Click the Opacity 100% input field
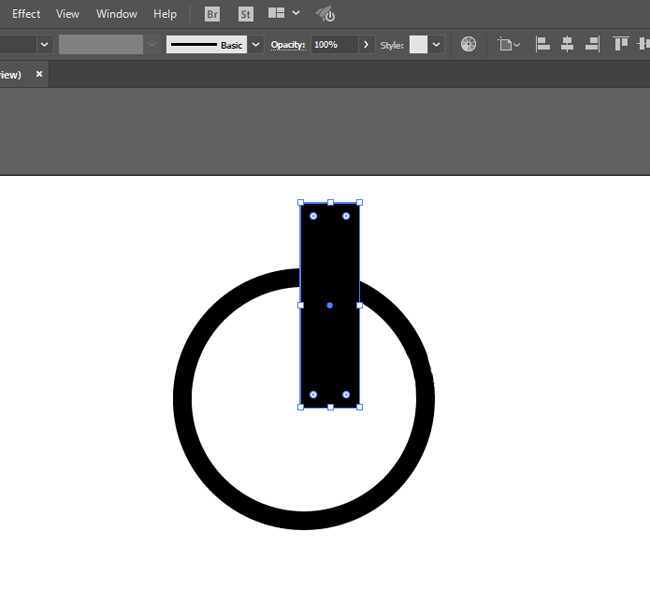 coord(333,45)
